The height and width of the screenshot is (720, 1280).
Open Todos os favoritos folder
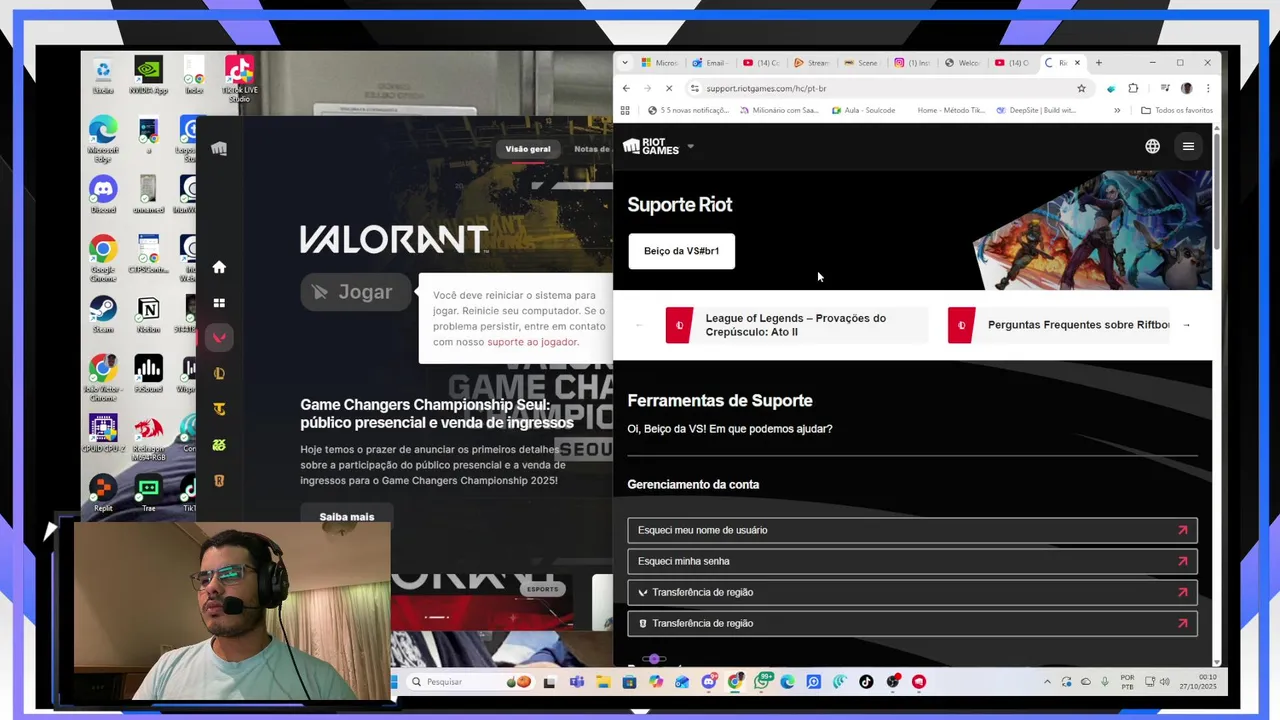click(1177, 110)
